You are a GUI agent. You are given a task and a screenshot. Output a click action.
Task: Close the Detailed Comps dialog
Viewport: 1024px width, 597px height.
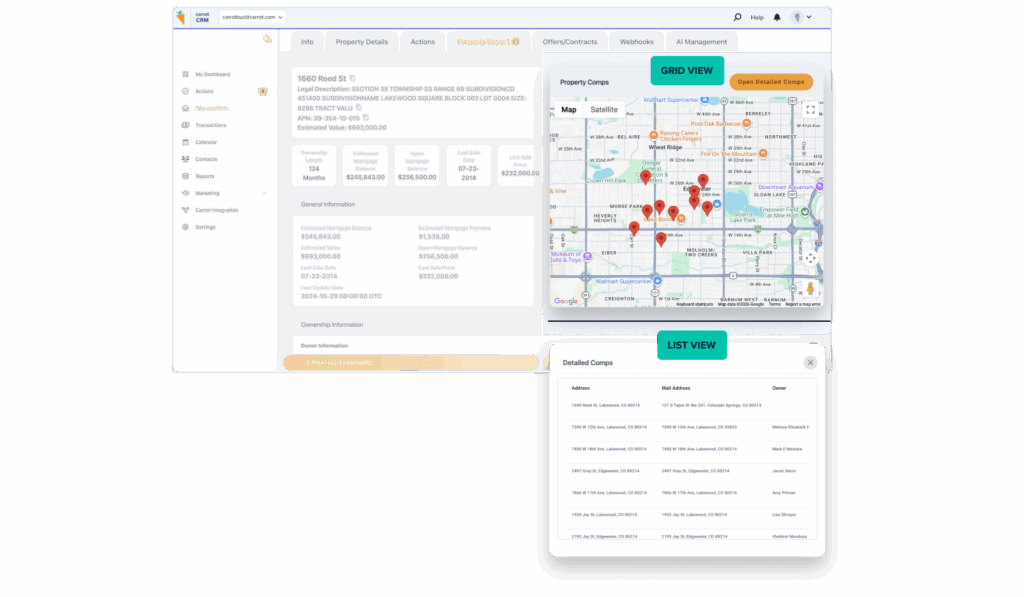pos(810,362)
